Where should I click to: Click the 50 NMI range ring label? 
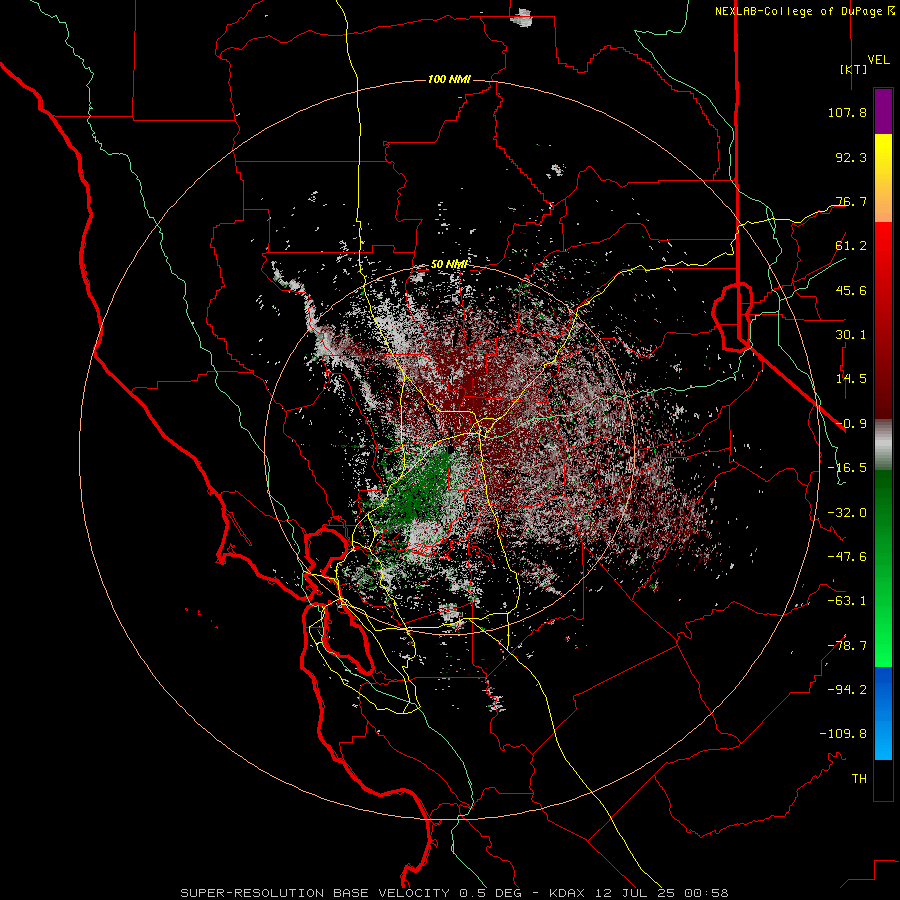coord(449,265)
